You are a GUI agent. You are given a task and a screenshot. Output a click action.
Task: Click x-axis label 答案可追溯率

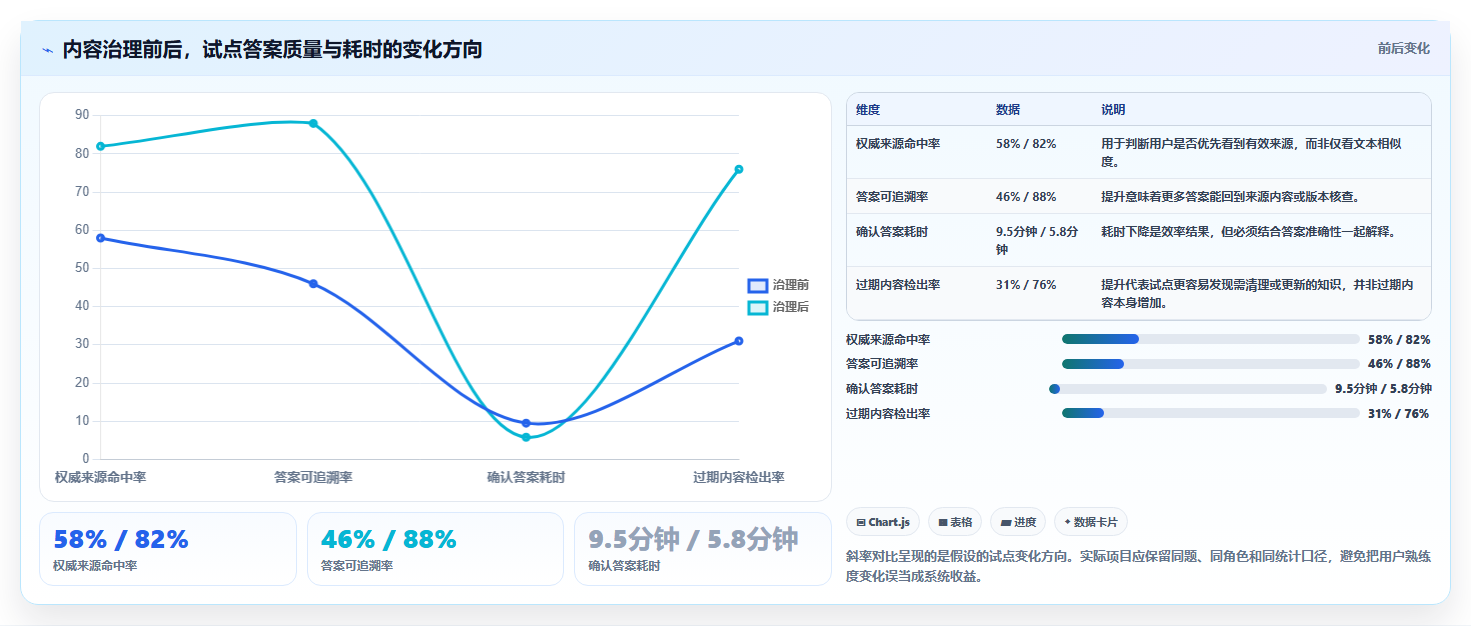pos(313,478)
